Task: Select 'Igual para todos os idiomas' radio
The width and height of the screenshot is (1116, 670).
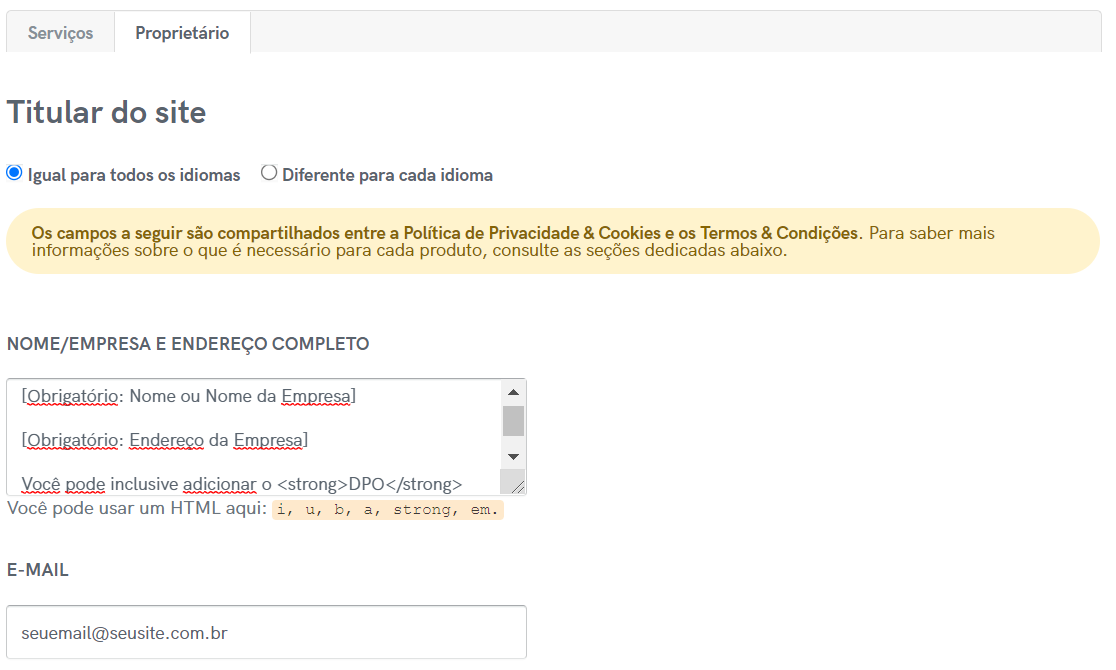Action: pyautogui.click(x=14, y=173)
